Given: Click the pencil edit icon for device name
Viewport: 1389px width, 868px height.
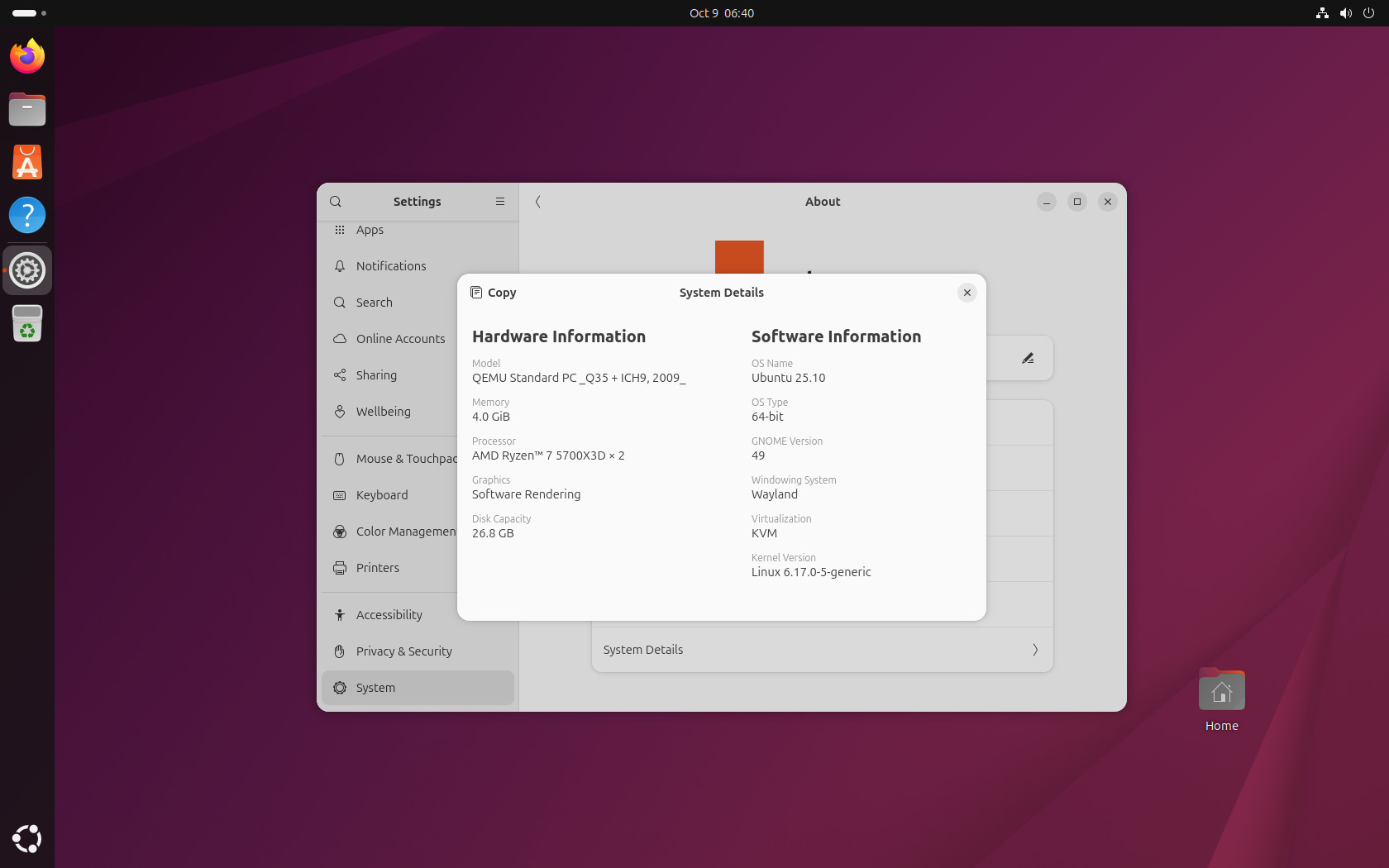Looking at the screenshot, I should tap(1028, 358).
